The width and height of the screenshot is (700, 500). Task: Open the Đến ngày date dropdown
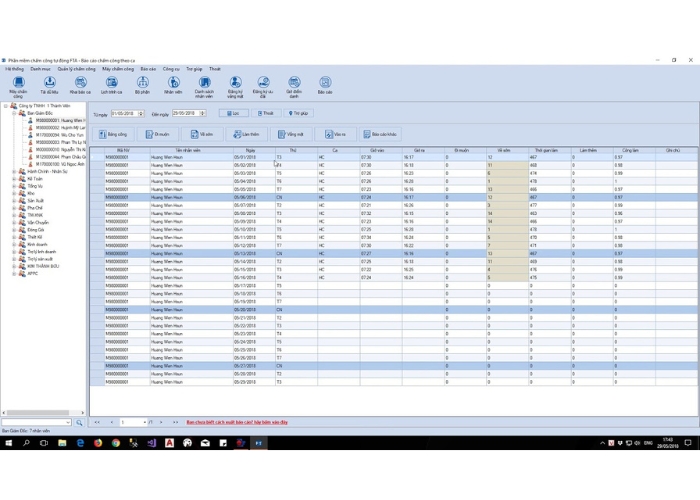(202, 114)
